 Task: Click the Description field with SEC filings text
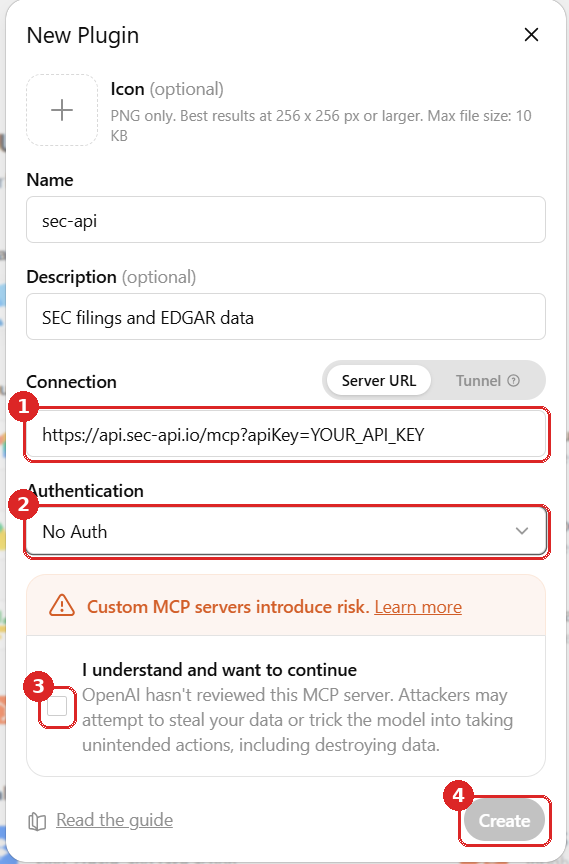click(x=286, y=317)
